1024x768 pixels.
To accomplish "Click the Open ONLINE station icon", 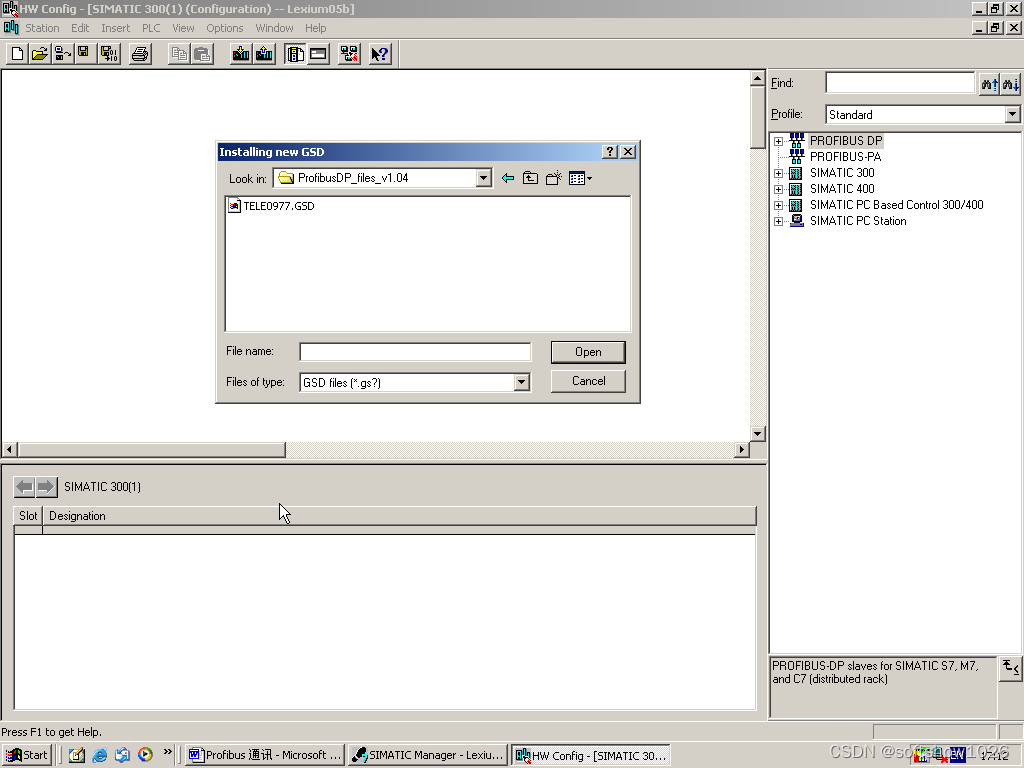I will pos(63,54).
